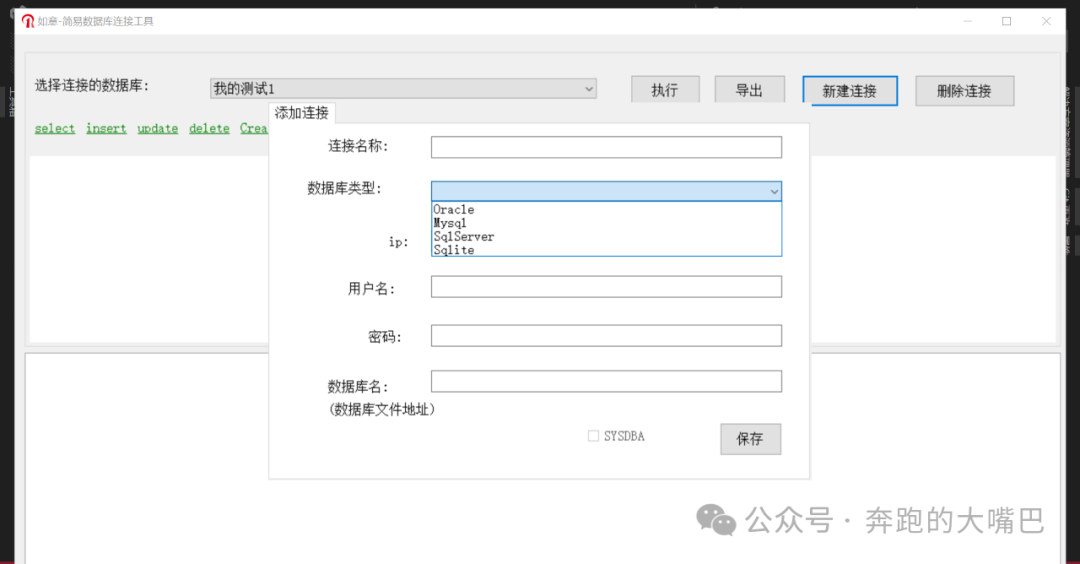
Task: Click the 删除连接 button
Action: click(964, 91)
